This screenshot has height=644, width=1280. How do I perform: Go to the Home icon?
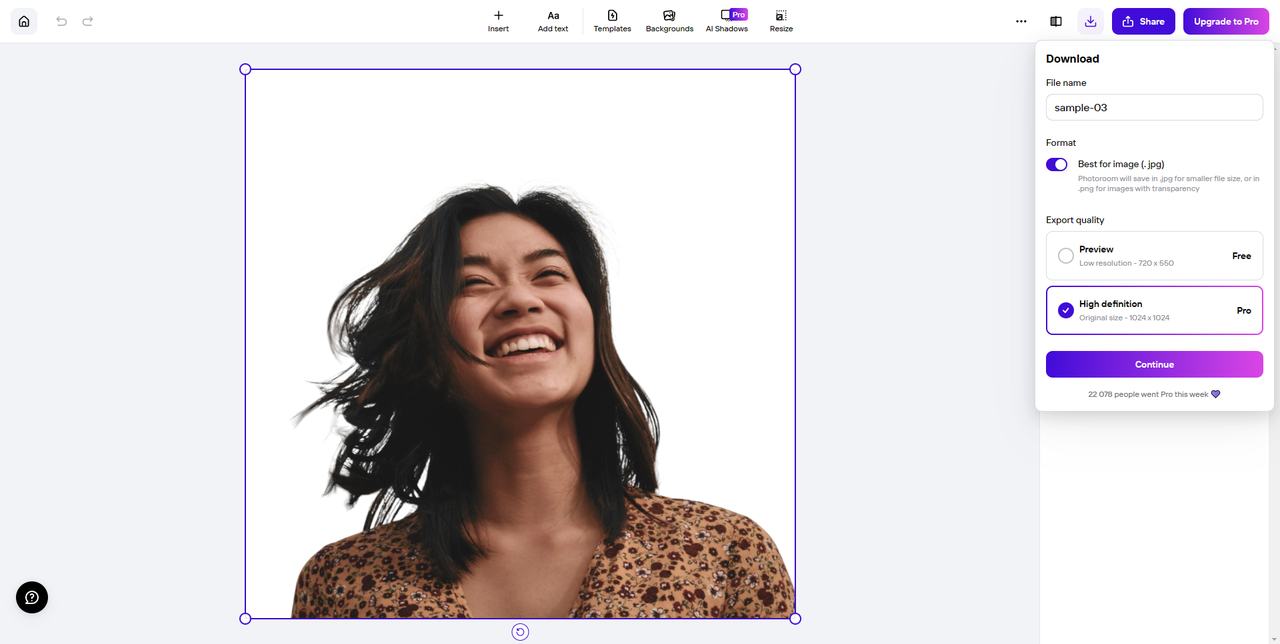(24, 21)
